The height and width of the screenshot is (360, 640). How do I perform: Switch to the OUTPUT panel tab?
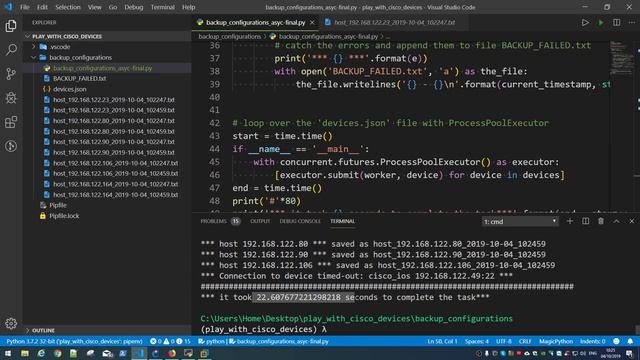(x=260, y=221)
